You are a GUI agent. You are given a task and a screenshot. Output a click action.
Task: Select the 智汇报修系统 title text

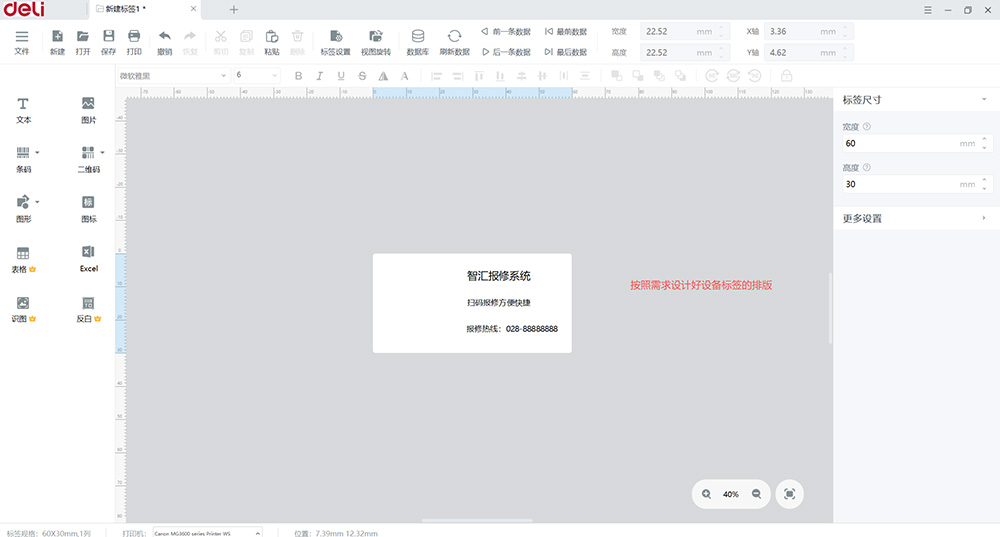click(499, 276)
